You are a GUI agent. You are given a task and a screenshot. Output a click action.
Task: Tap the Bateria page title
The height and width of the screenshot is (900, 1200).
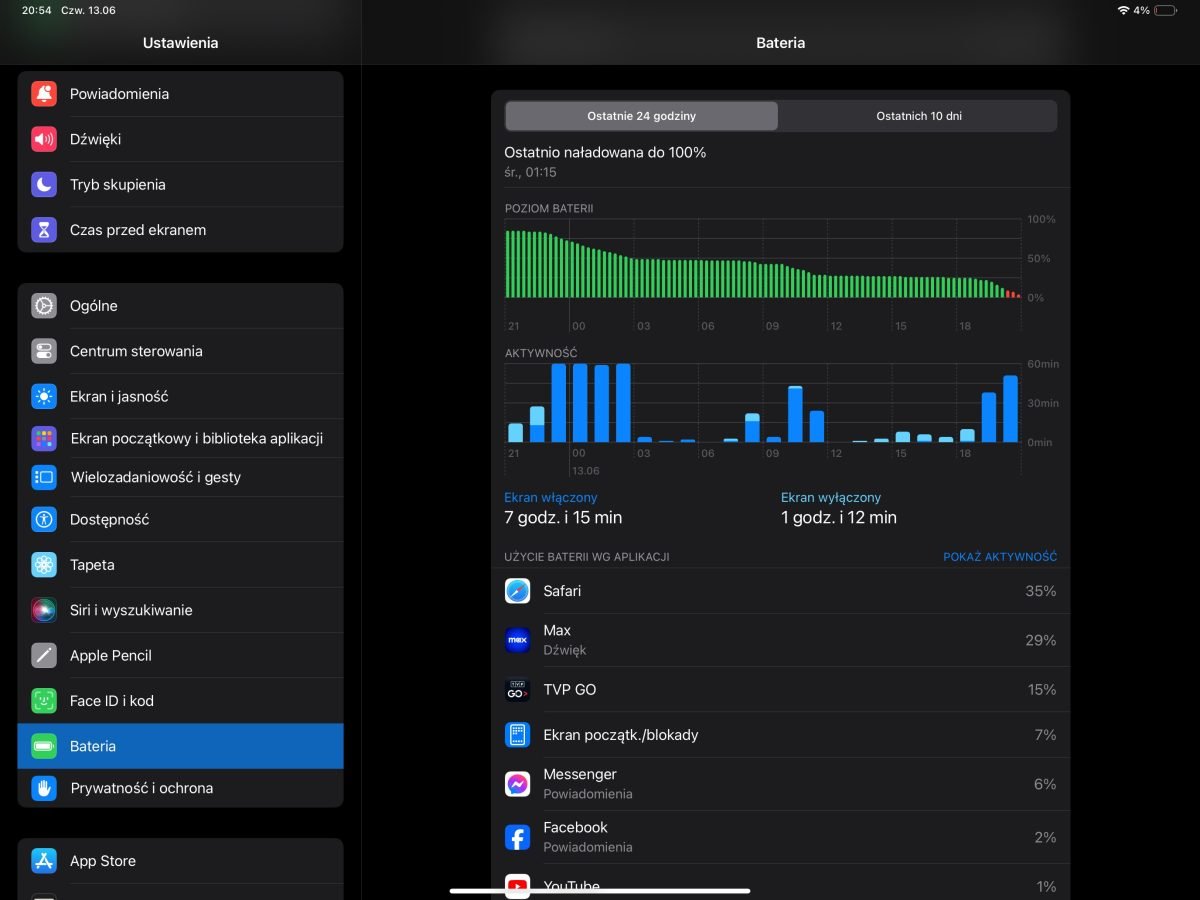point(781,43)
